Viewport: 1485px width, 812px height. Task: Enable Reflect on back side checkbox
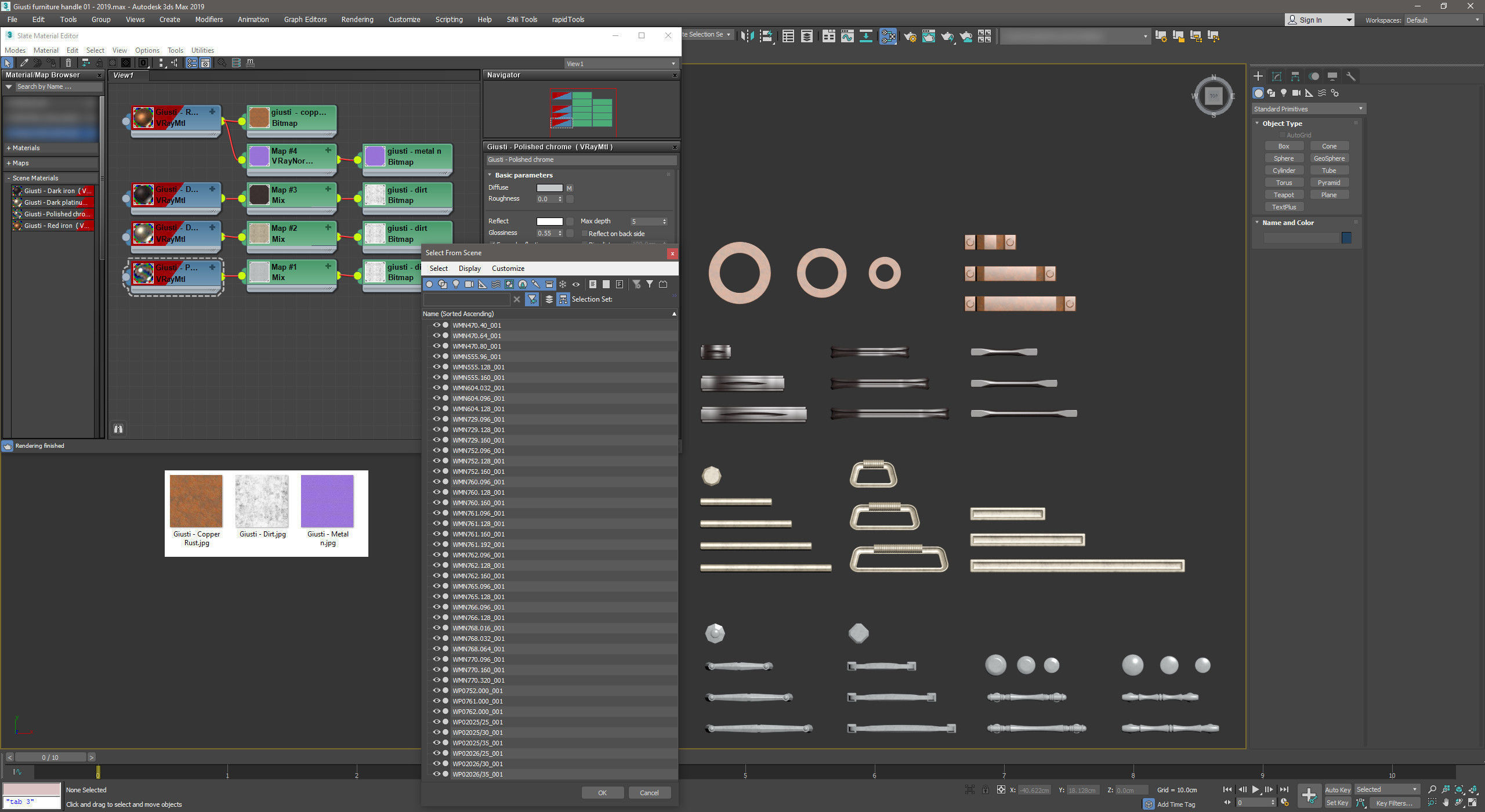[x=584, y=234]
